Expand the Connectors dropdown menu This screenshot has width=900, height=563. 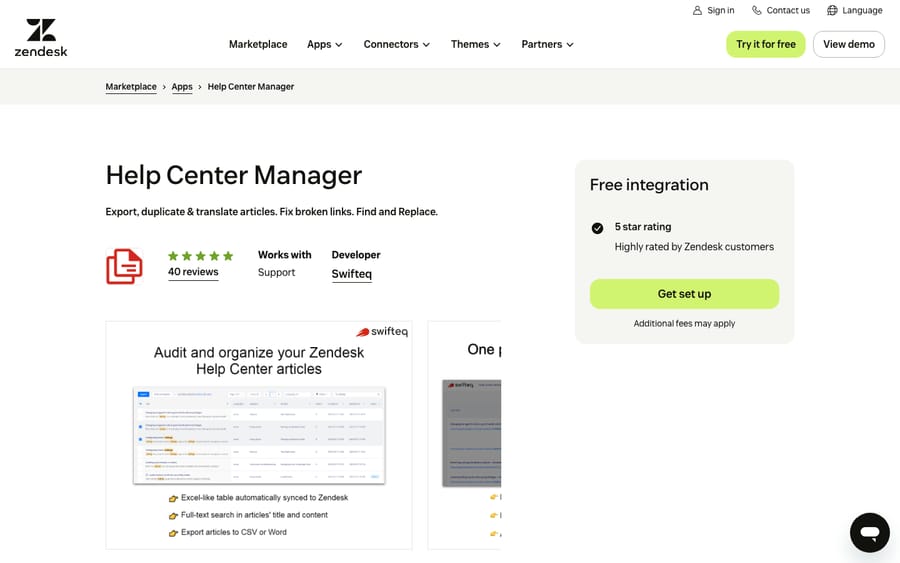pyautogui.click(x=396, y=44)
